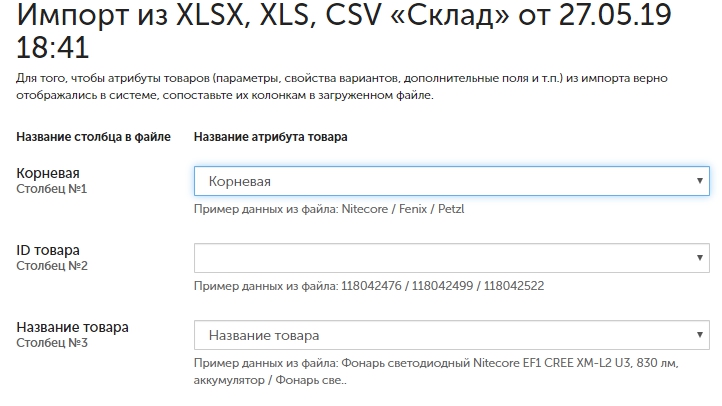The image size is (722, 406).
Task: Click the Nitecore / Fenix / Petzl sample data
Action: coord(403,209)
